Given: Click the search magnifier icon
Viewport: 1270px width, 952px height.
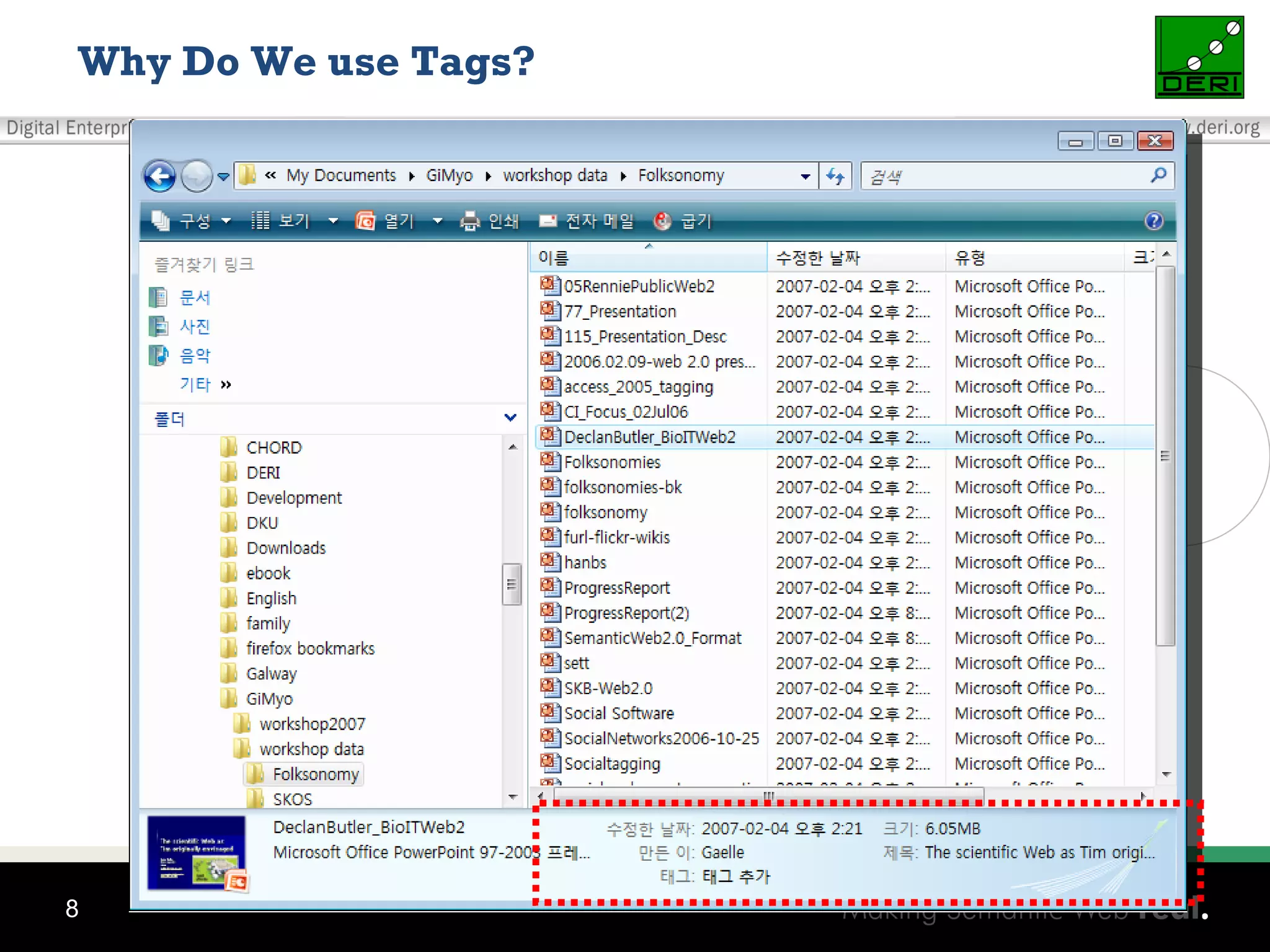Looking at the screenshot, I should (1158, 176).
